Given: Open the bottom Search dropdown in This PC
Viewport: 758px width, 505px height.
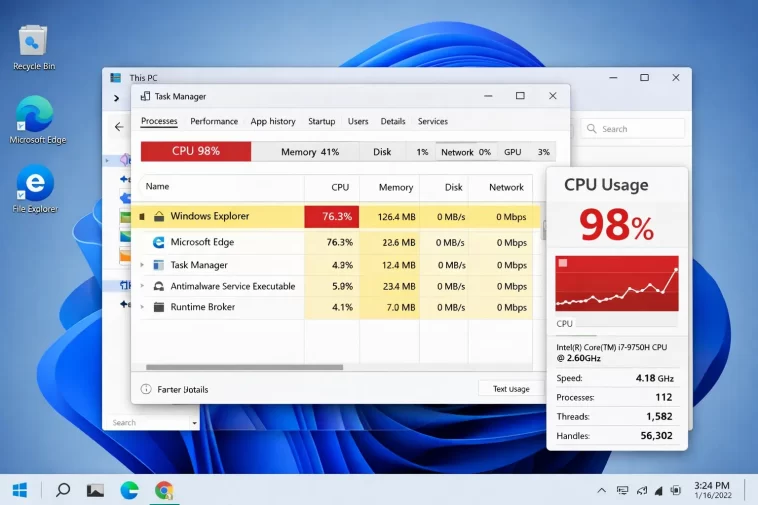Looking at the screenshot, I should tap(194, 423).
